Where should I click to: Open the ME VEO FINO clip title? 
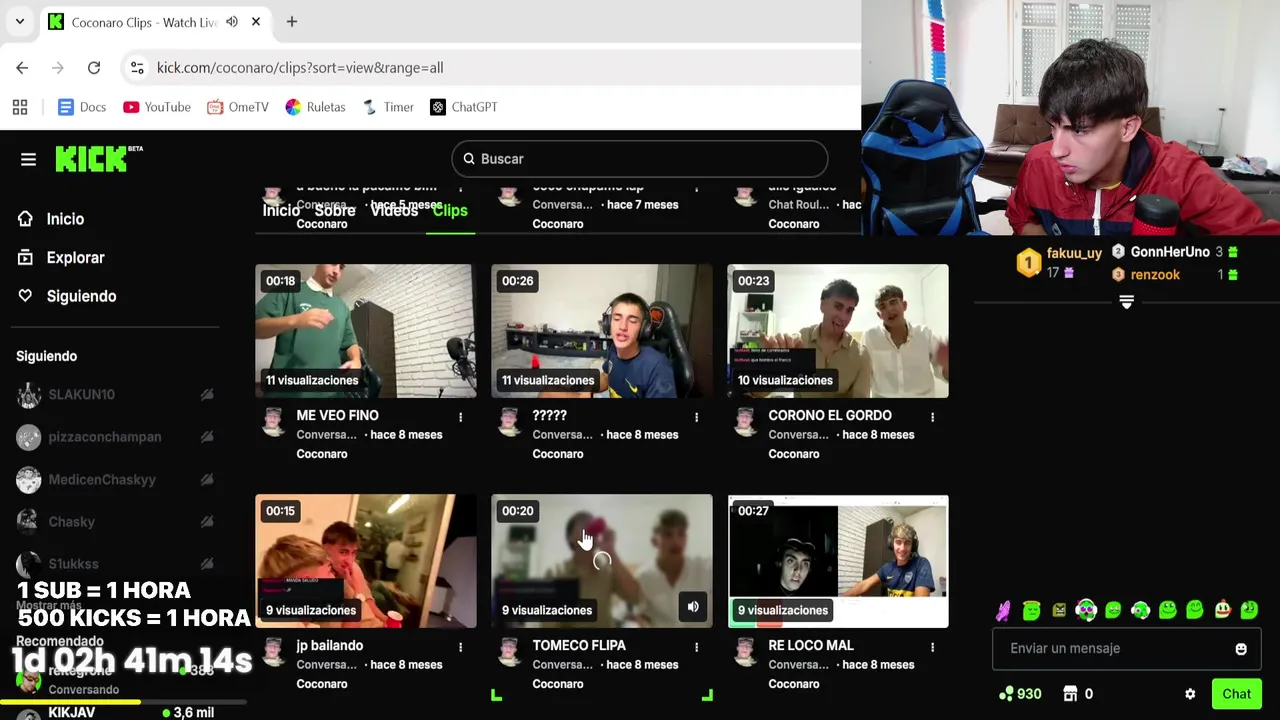coord(337,416)
